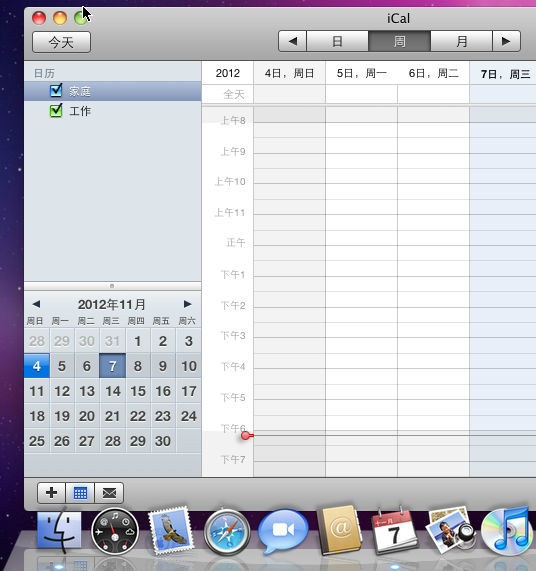This screenshot has height=571, width=536.
Task: Click the plus add calendar button
Action: (52, 493)
